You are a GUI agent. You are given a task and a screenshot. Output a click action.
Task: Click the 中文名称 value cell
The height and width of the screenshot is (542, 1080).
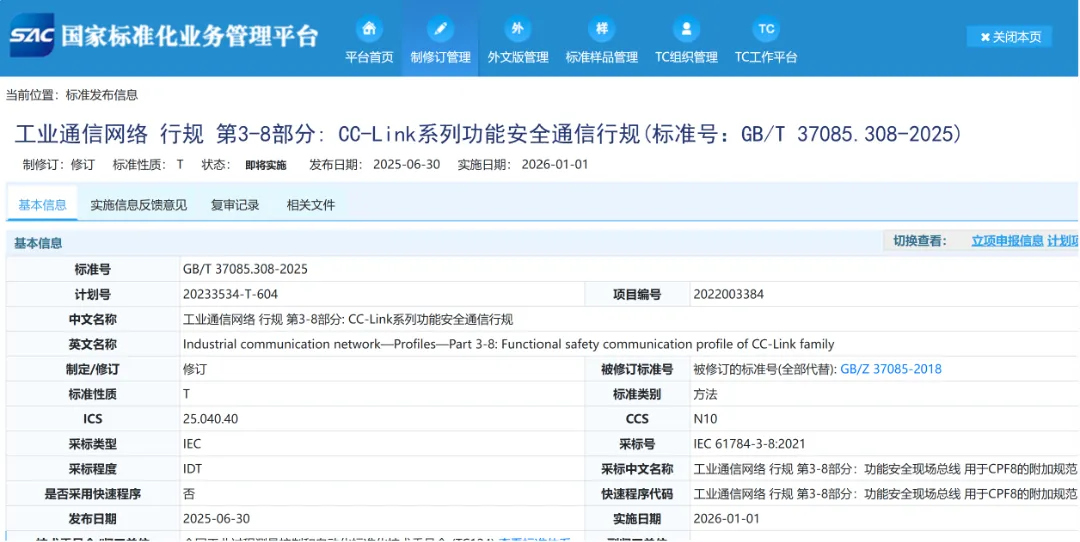pyautogui.click(x=629, y=320)
